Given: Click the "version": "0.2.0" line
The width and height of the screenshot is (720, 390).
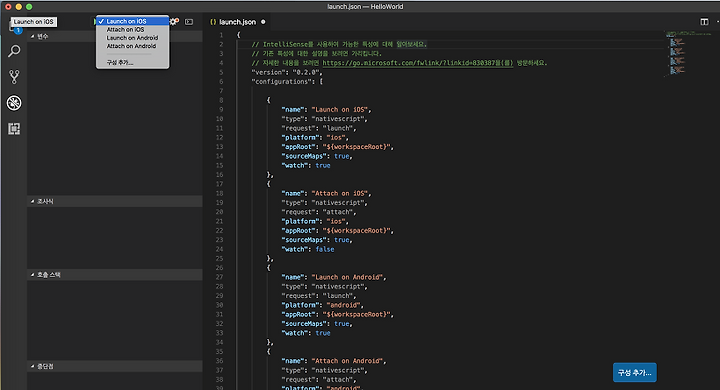Looking at the screenshot, I should click(x=287, y=72).
